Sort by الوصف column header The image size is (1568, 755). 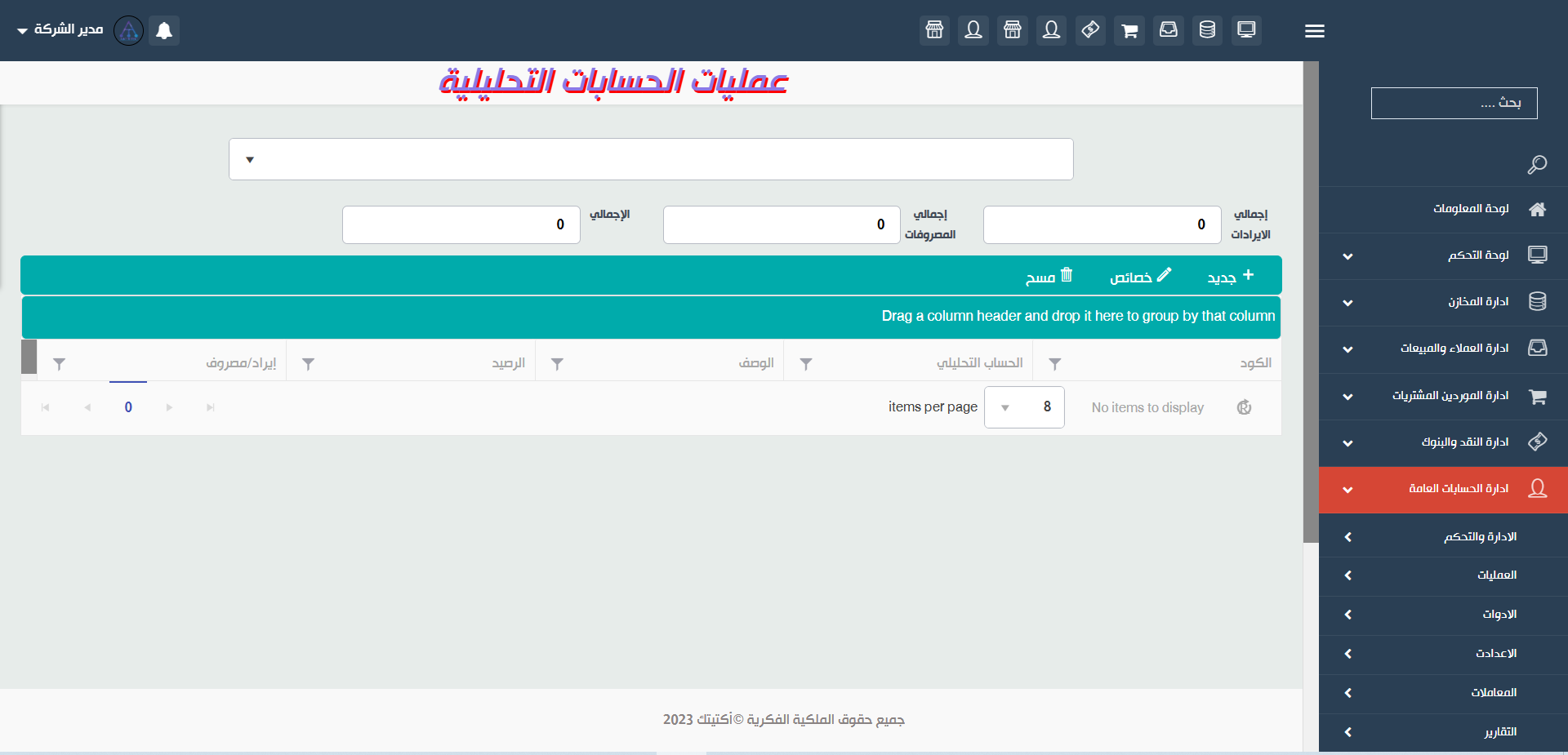756,363
